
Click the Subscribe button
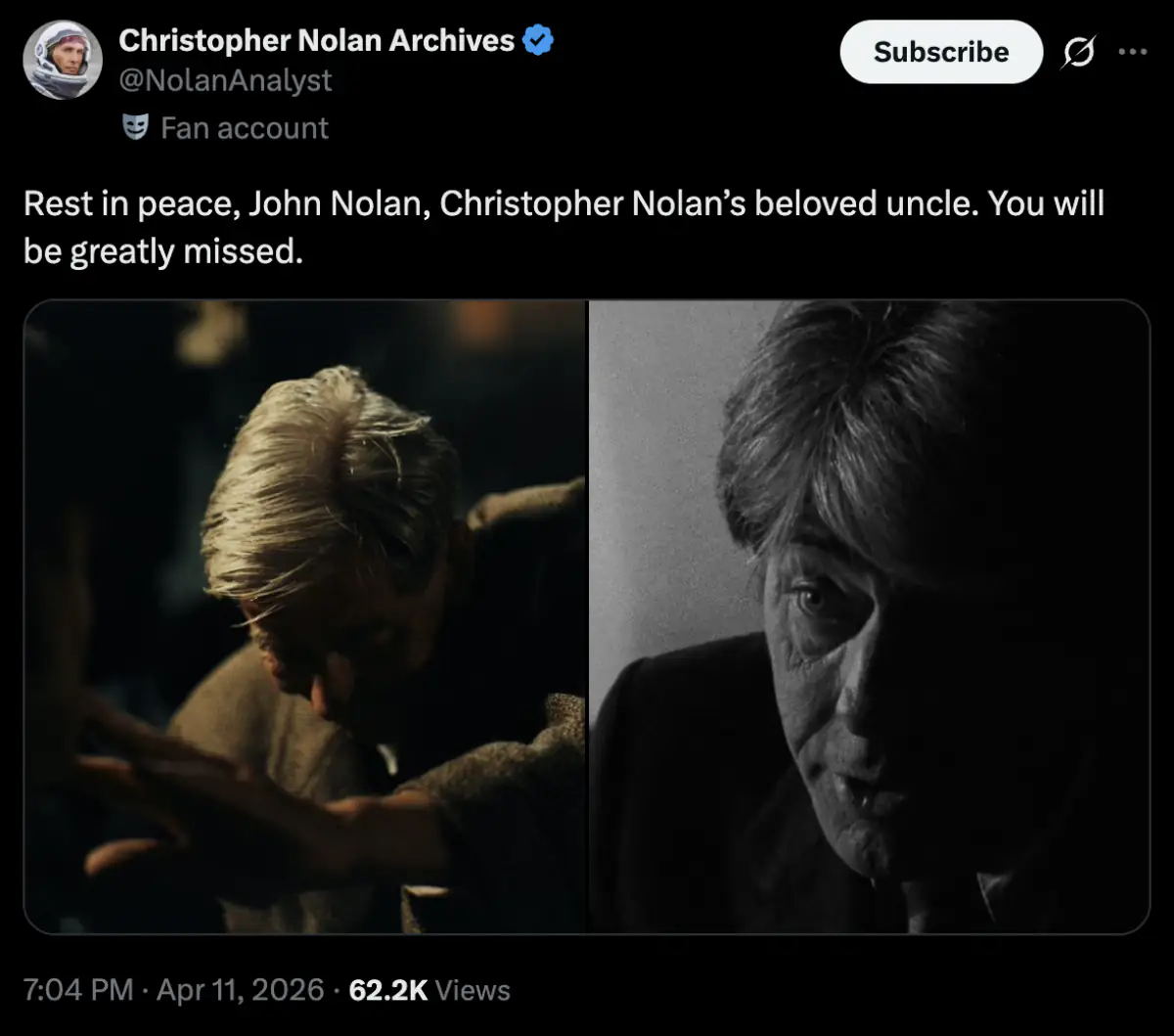point(940,53)
